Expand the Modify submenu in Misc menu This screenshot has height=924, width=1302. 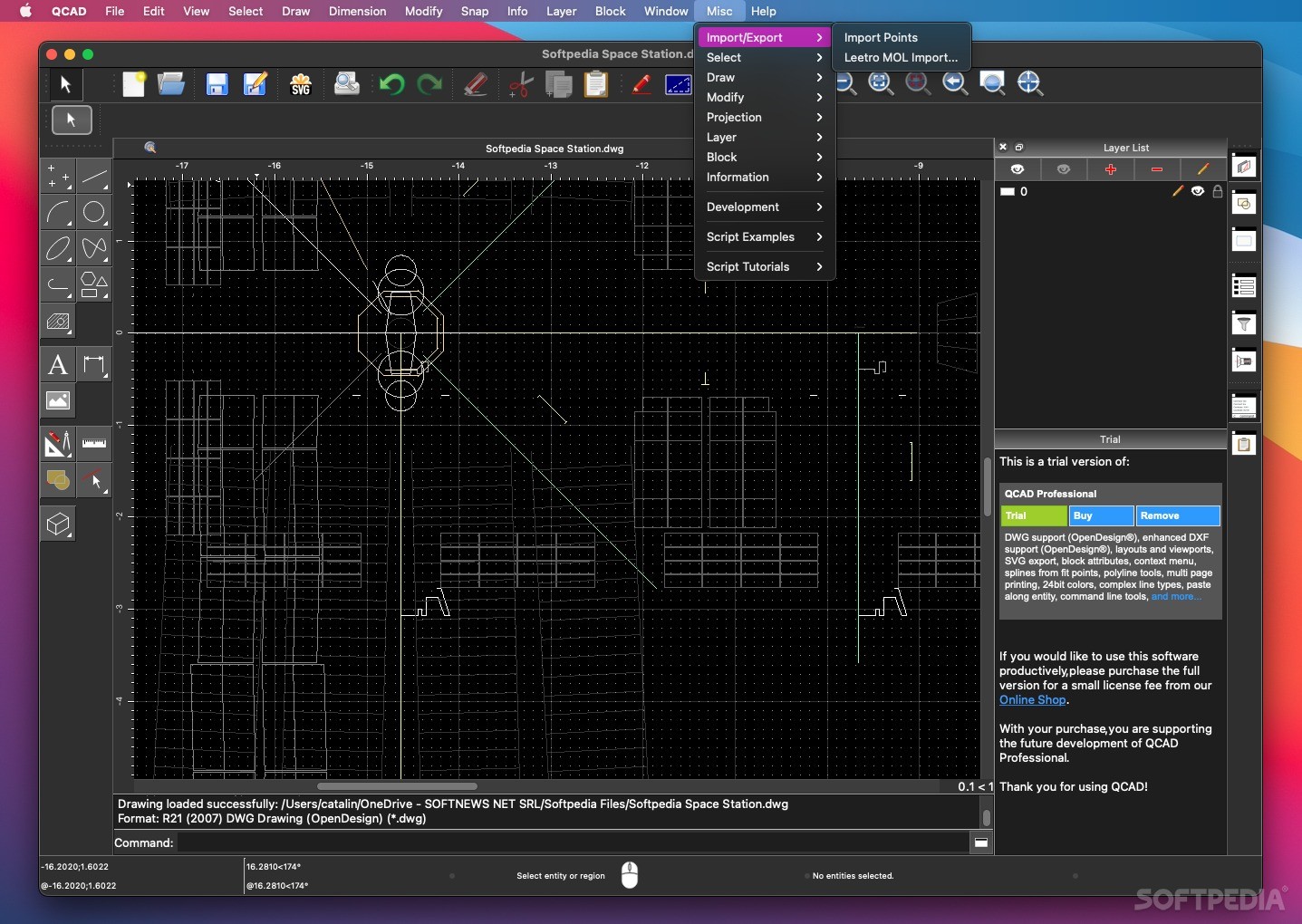(764, 97)
